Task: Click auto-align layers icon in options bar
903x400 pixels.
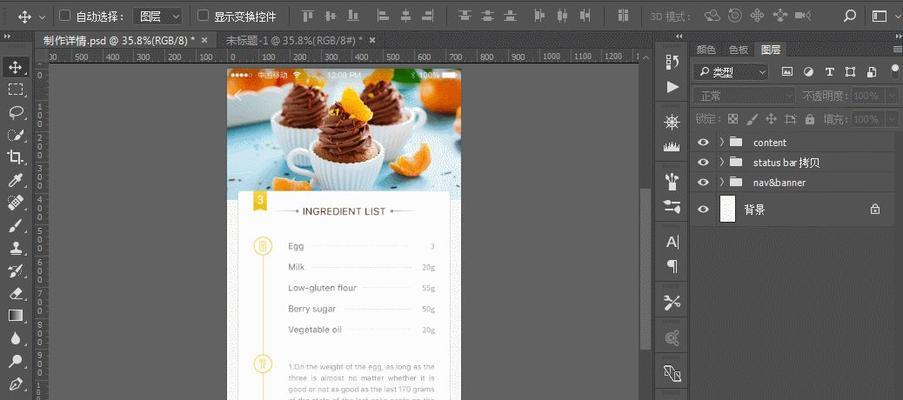Action: [623, 16]
